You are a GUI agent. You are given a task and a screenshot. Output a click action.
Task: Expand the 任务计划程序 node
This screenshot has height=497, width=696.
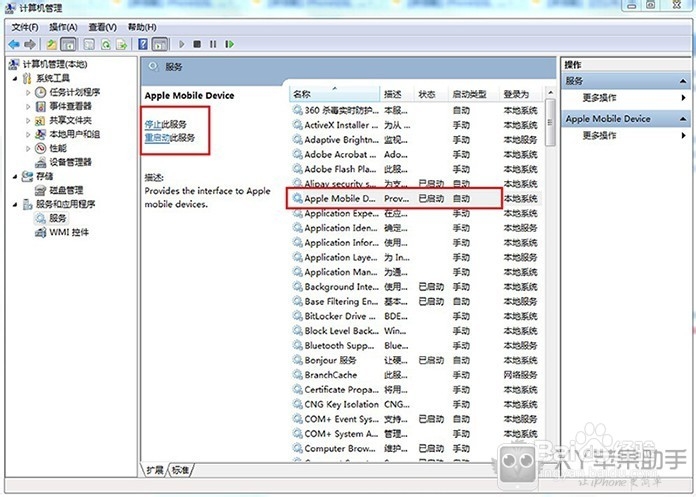tap(28, 93)
